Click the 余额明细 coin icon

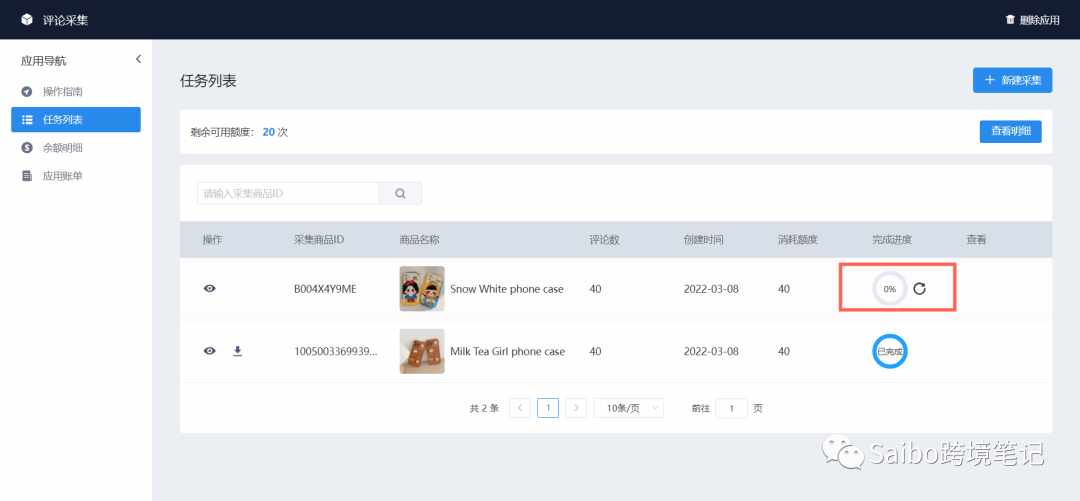point(27,147)
